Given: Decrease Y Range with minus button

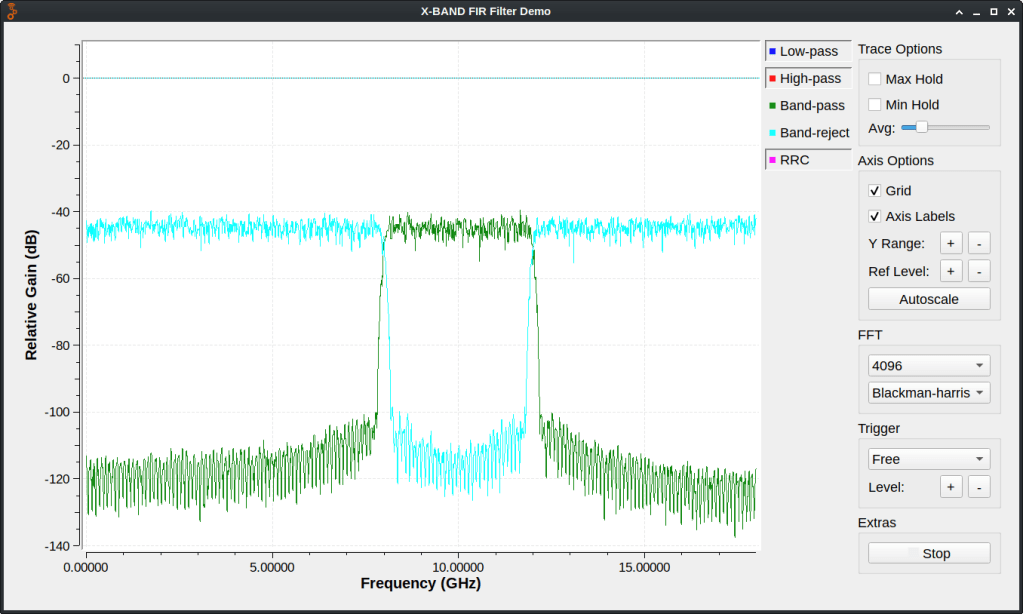Looking at the screenshot, I should [x=979, y=243].
